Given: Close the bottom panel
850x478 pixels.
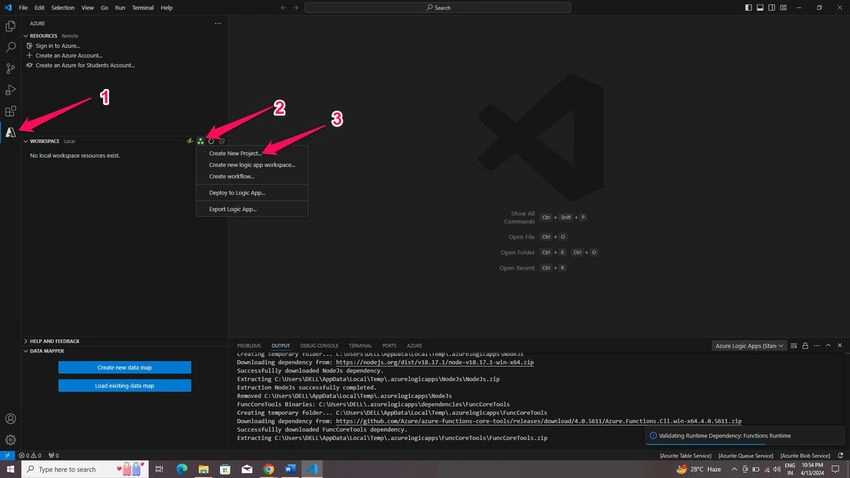Looking at the screenshot, I should pos(840,346).
